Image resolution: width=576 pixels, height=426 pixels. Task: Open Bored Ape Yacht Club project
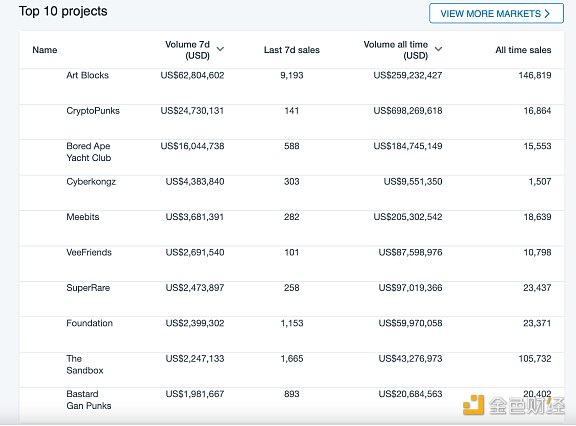[x=89, y=152]
